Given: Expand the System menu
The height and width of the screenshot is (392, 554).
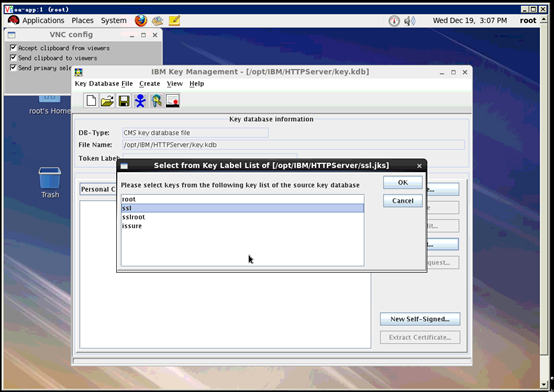Looking at the screenshot, I should (113, 21).
